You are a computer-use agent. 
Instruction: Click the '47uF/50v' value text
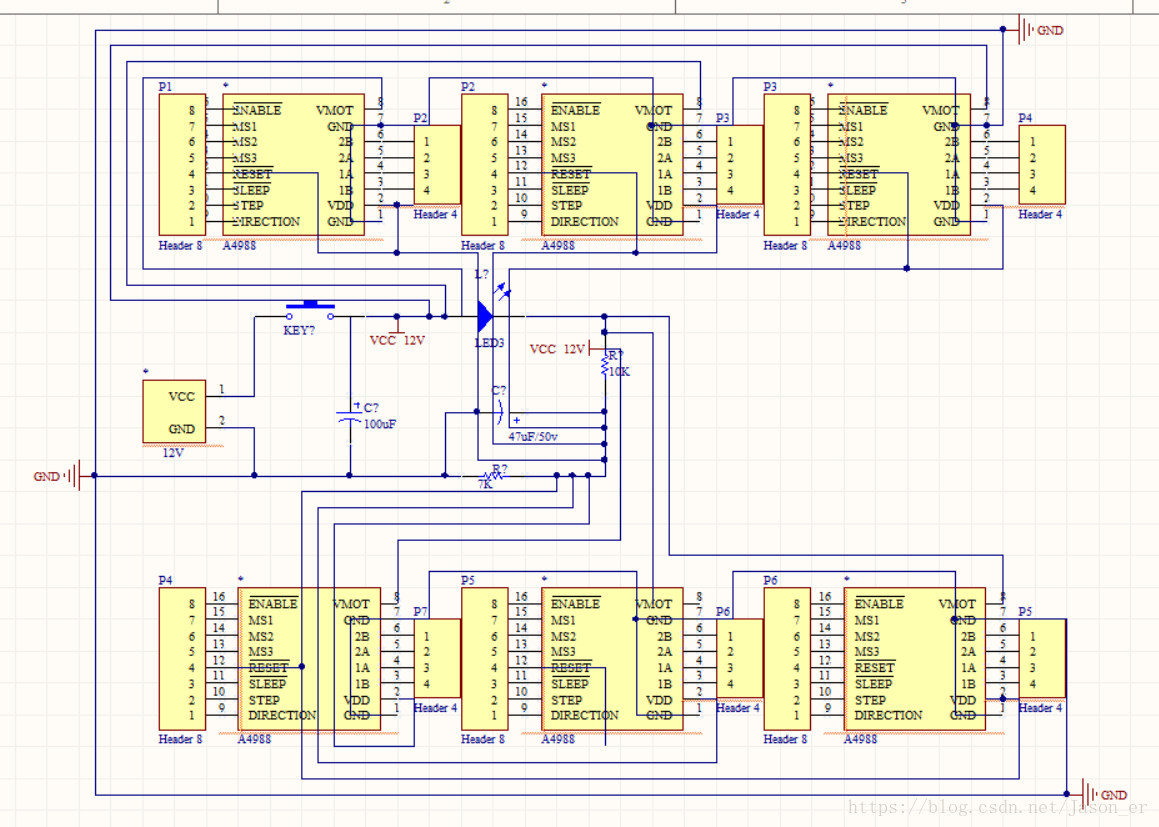[533, 437]
